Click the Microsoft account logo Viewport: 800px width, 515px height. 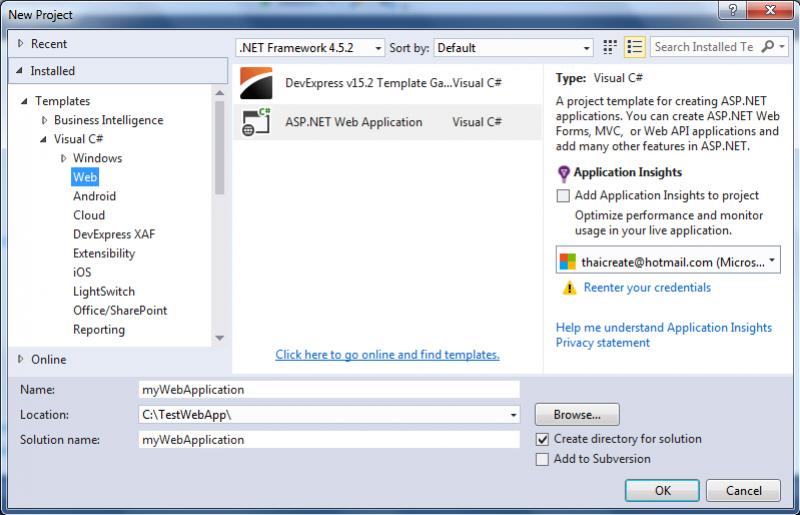click(x=567, y=262)
